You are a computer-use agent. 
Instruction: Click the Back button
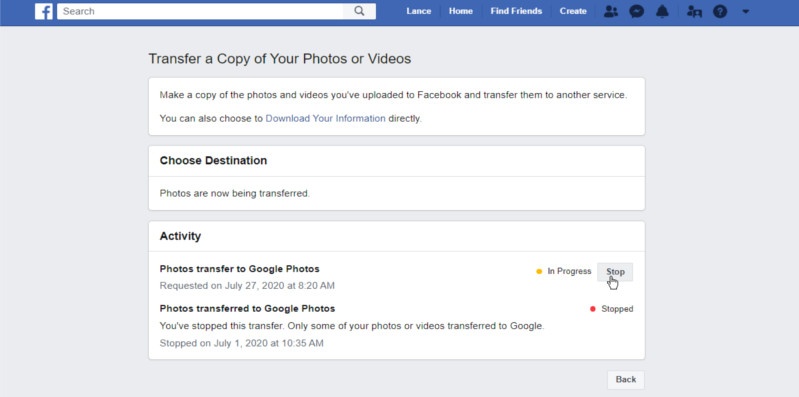[626, 379]
